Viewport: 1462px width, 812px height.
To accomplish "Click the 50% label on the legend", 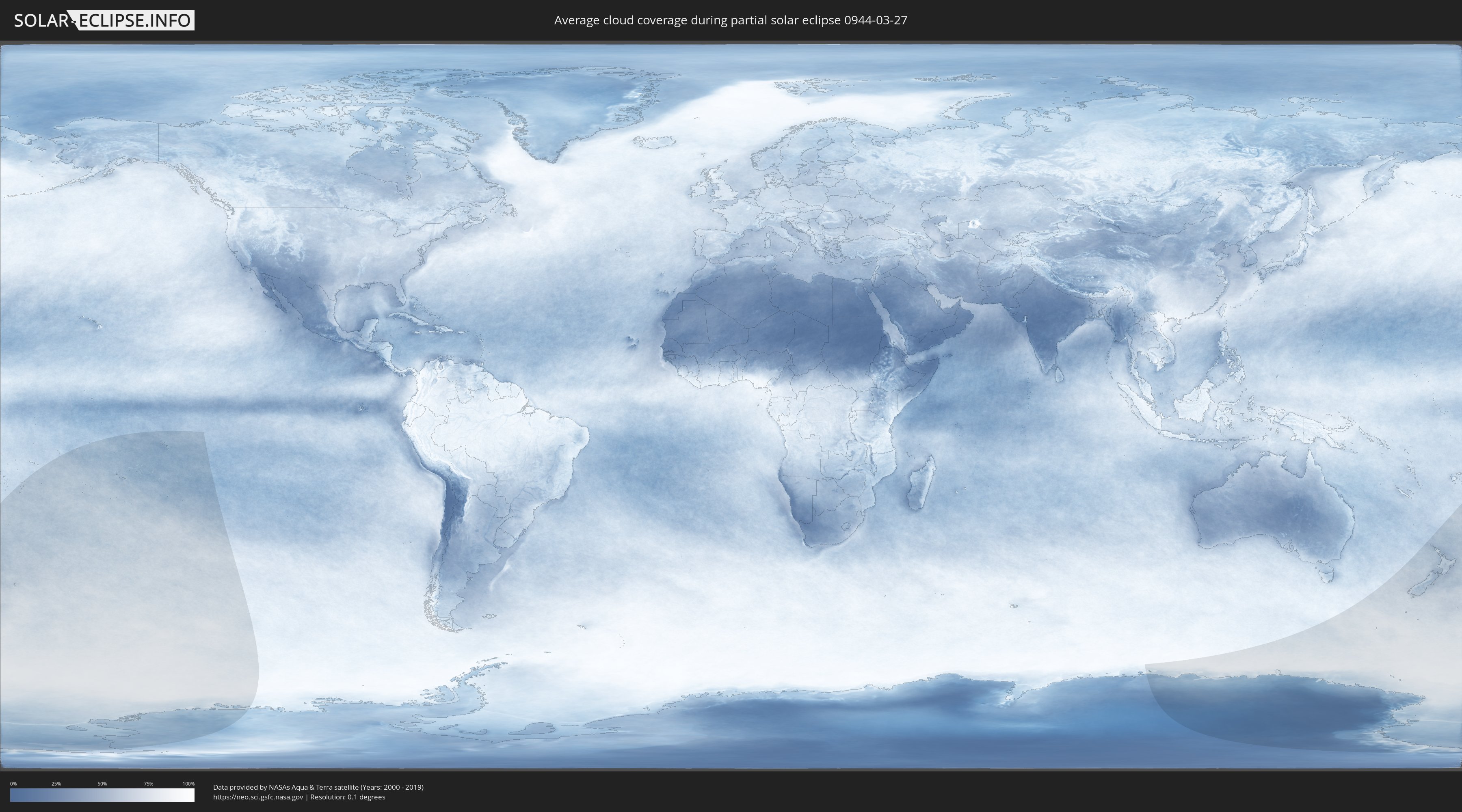I will [102, 784].
